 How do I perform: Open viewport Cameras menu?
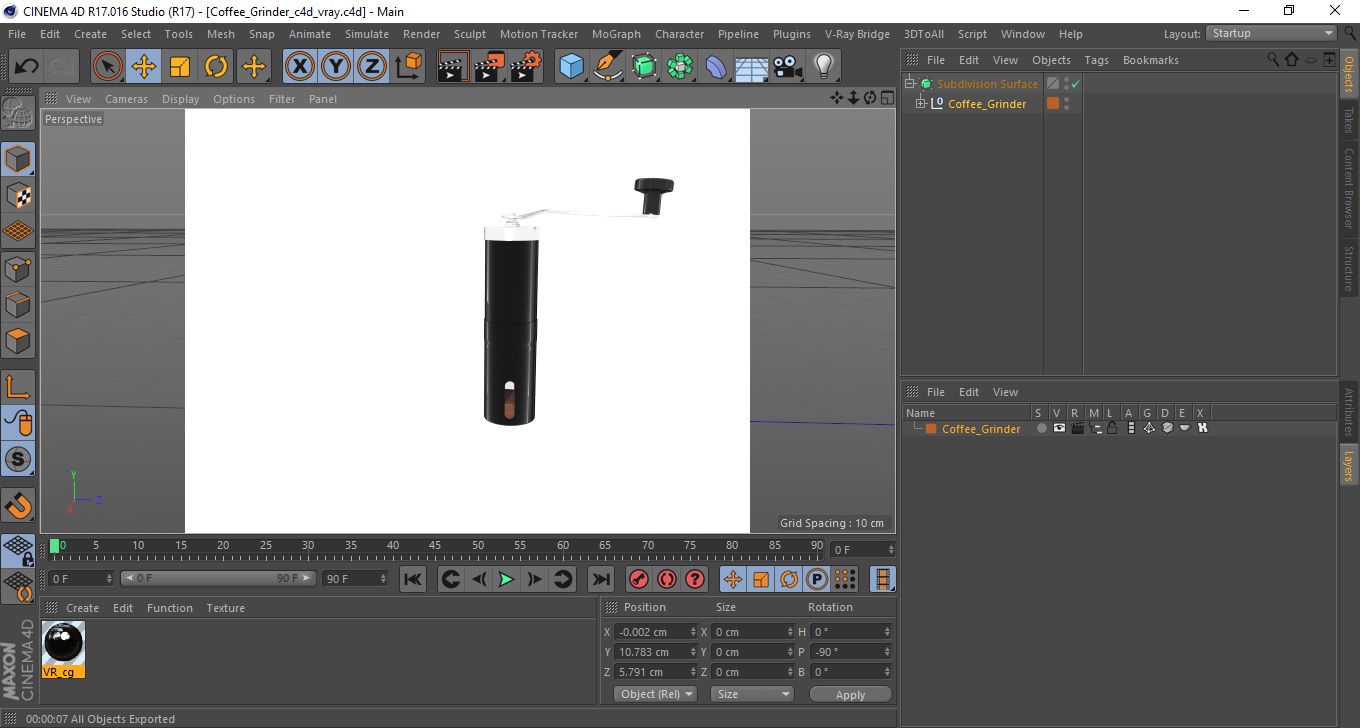pos(126,99)
